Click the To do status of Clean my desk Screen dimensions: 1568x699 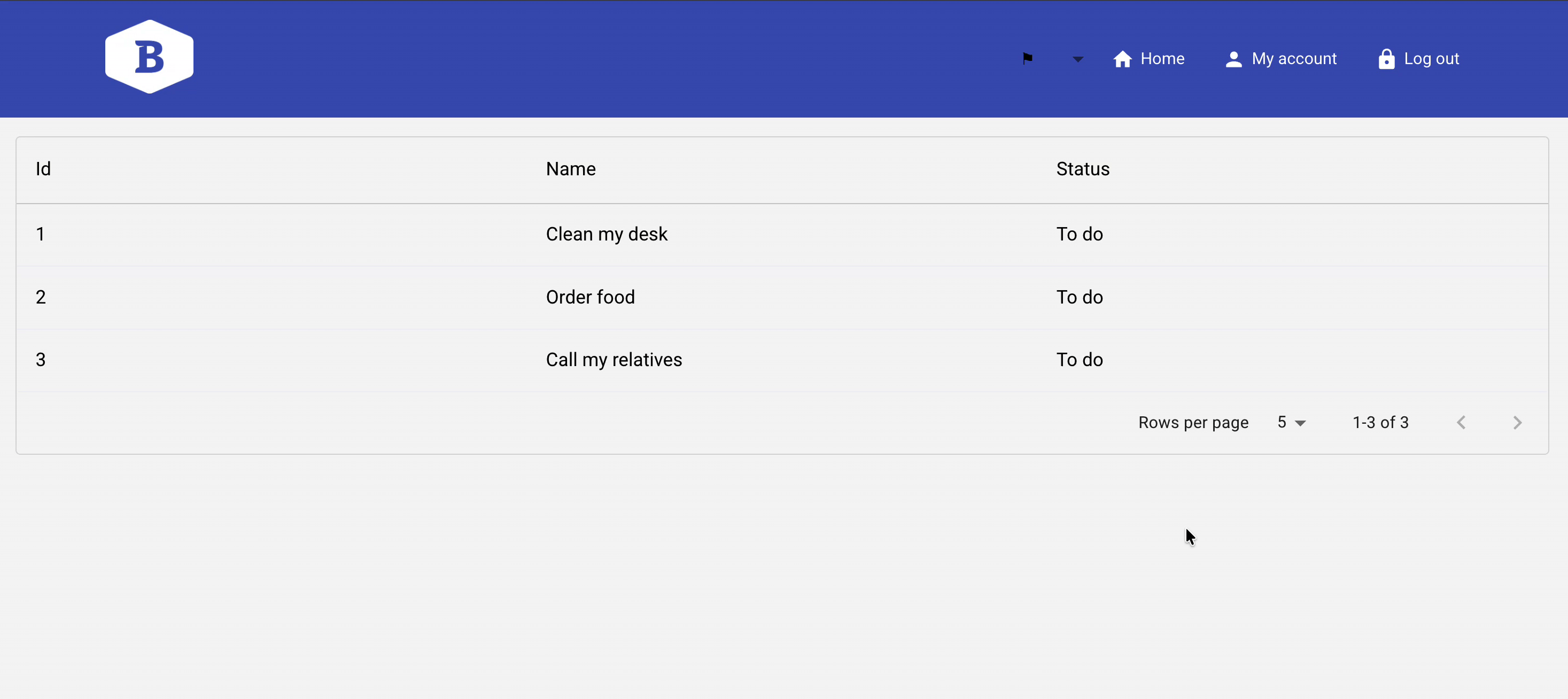pos(1079,235)
